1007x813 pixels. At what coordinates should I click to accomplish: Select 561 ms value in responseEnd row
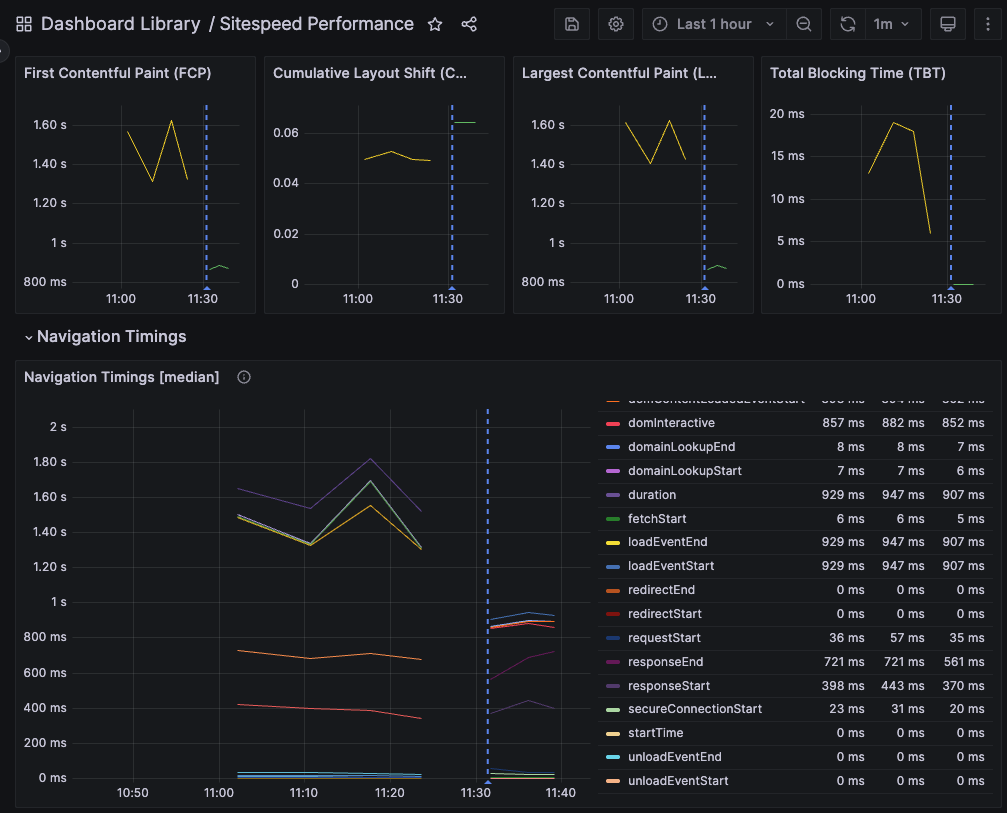click(x=963, y=662)
